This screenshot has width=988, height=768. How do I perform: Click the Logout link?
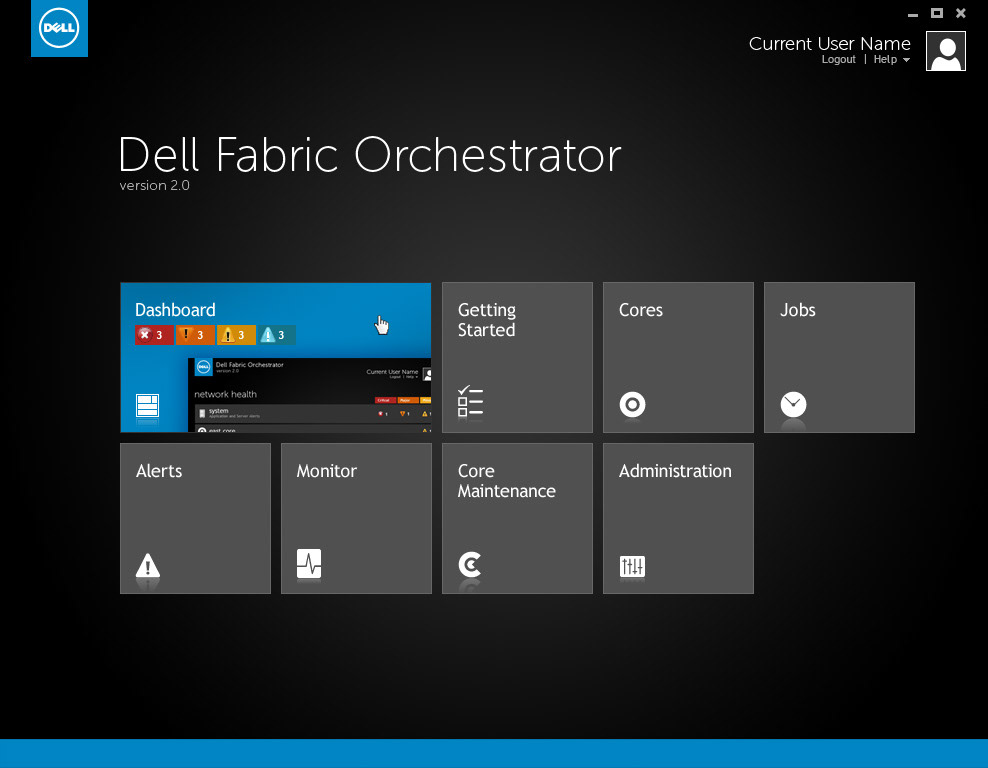[x=838, y=59]
